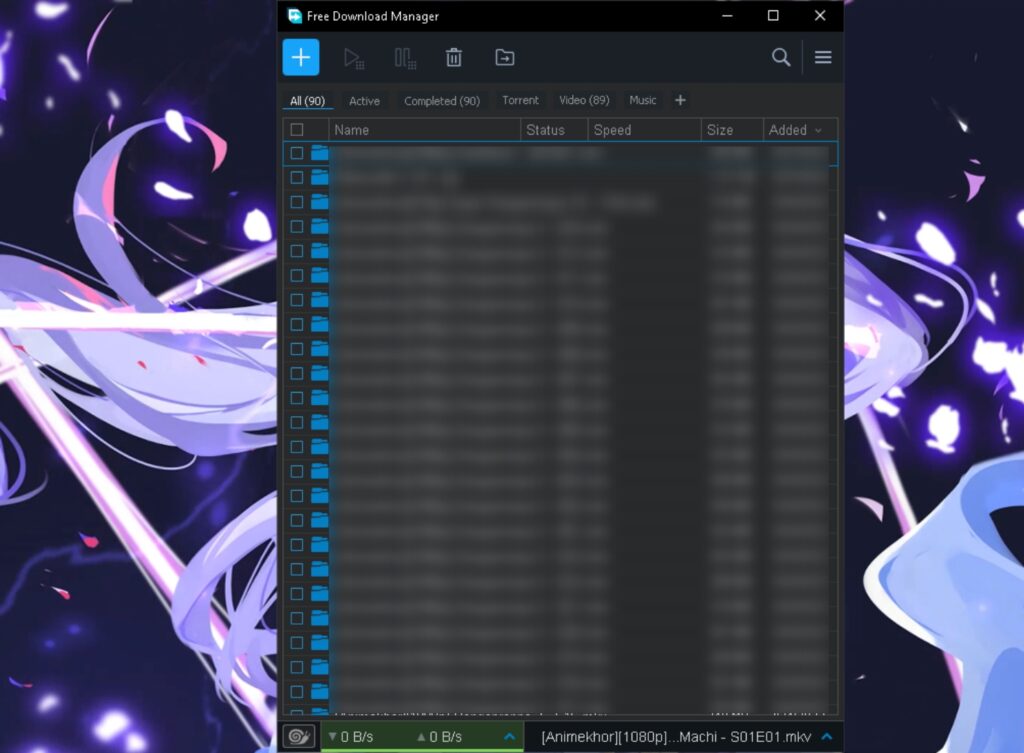Open search with the magnifying glass icon
Screen dimensions: 1024x753
[780, 57]
